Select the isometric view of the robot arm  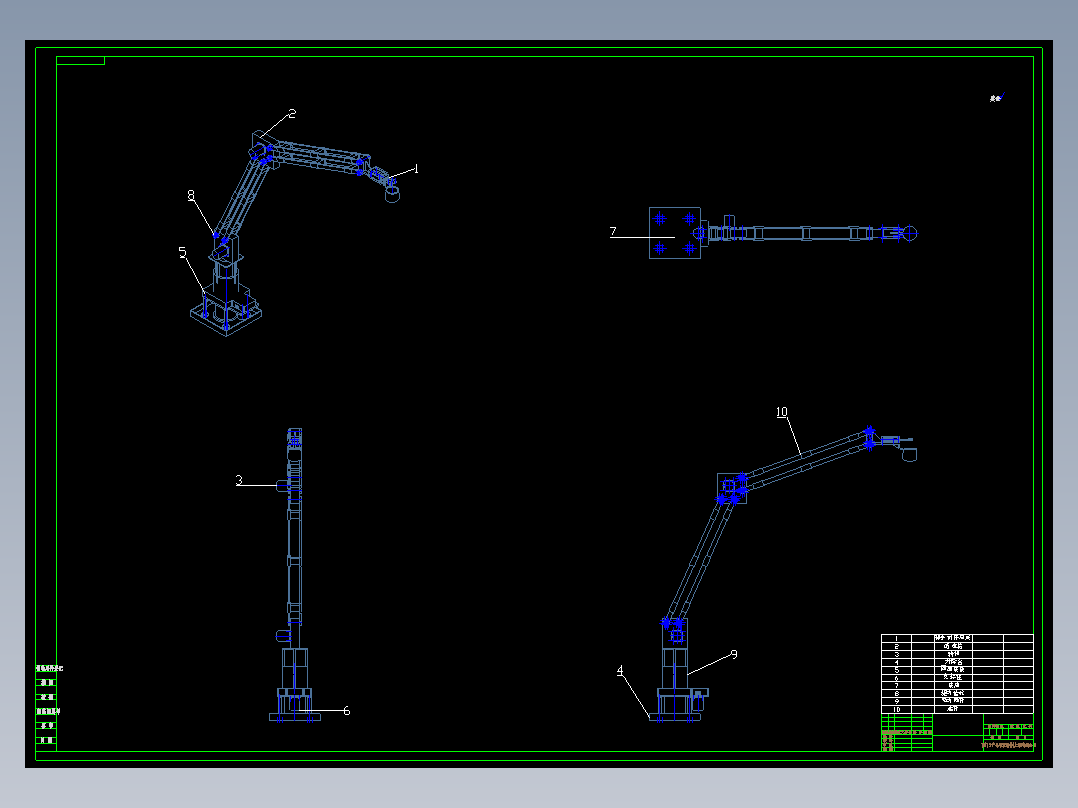(x=296, y=232)
